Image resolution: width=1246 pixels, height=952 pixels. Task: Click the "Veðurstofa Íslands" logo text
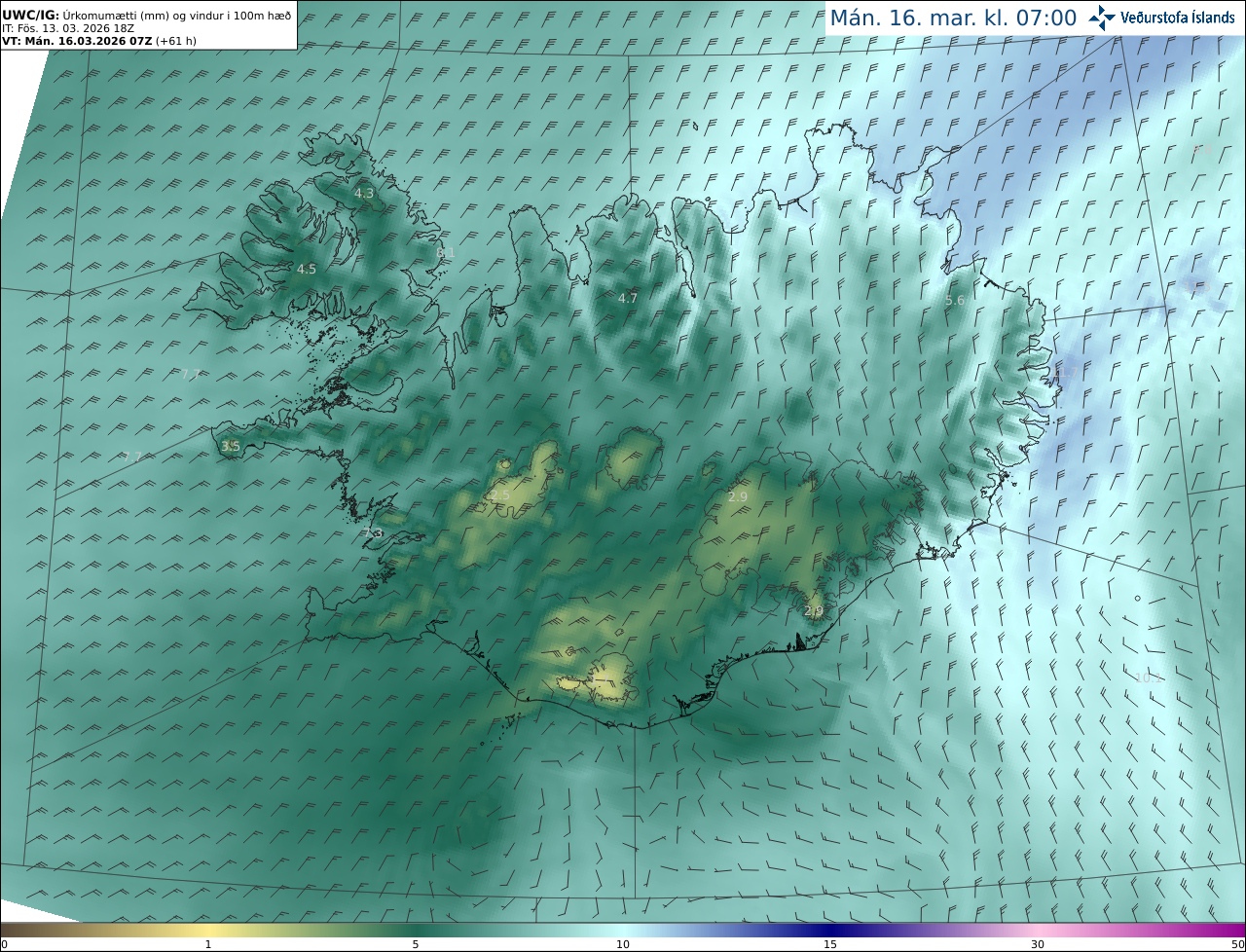pyautogui.click(x=1177, y=18)
